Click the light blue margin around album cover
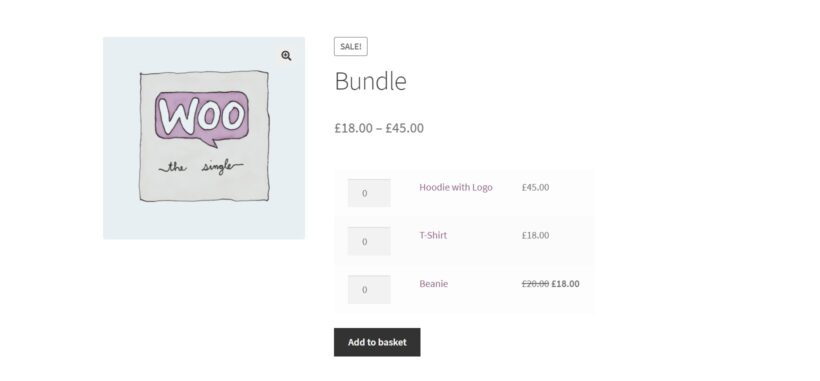 click(x=120, y=220)
